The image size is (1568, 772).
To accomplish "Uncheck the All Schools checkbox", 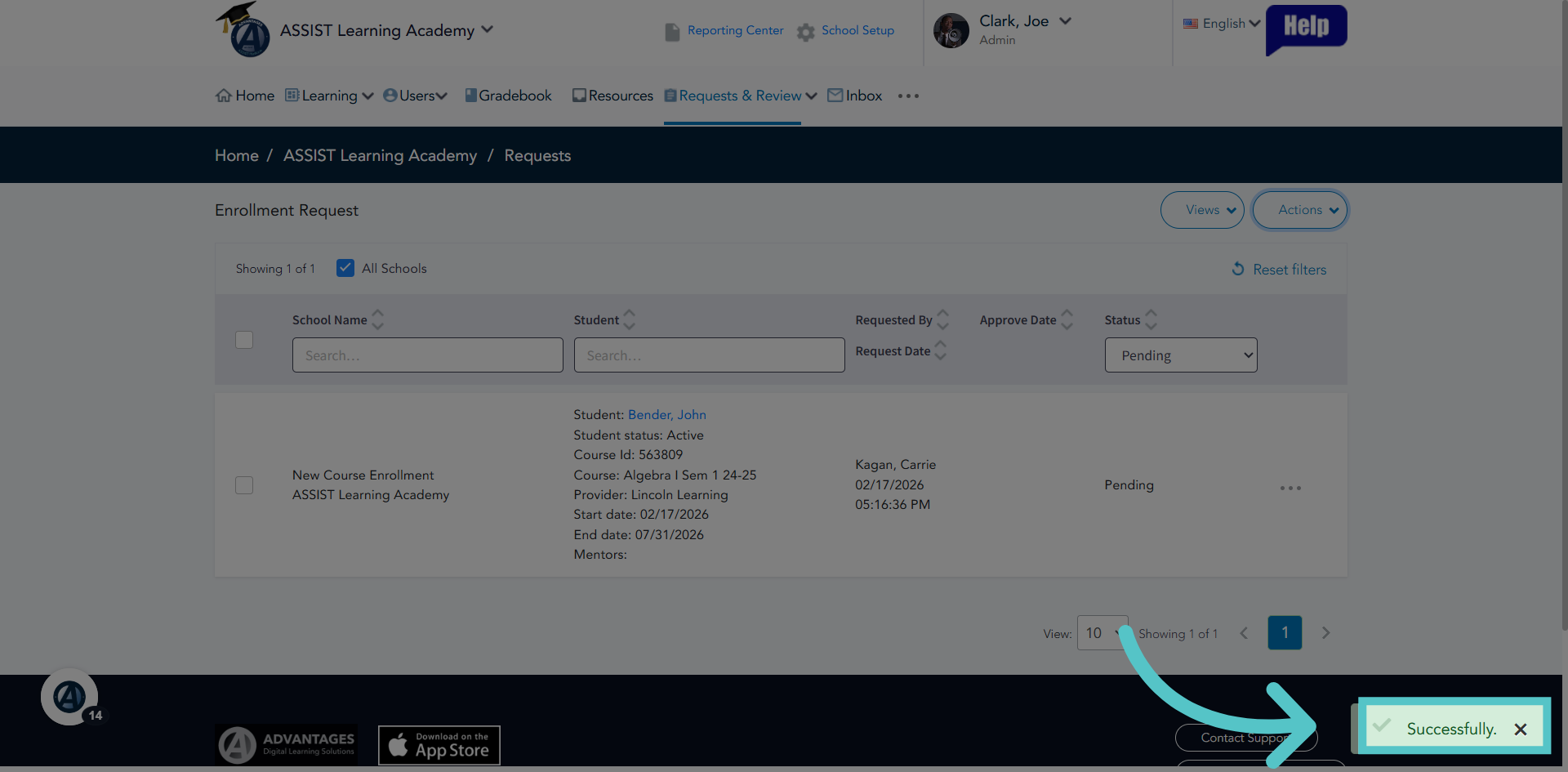I will [345, 268].
